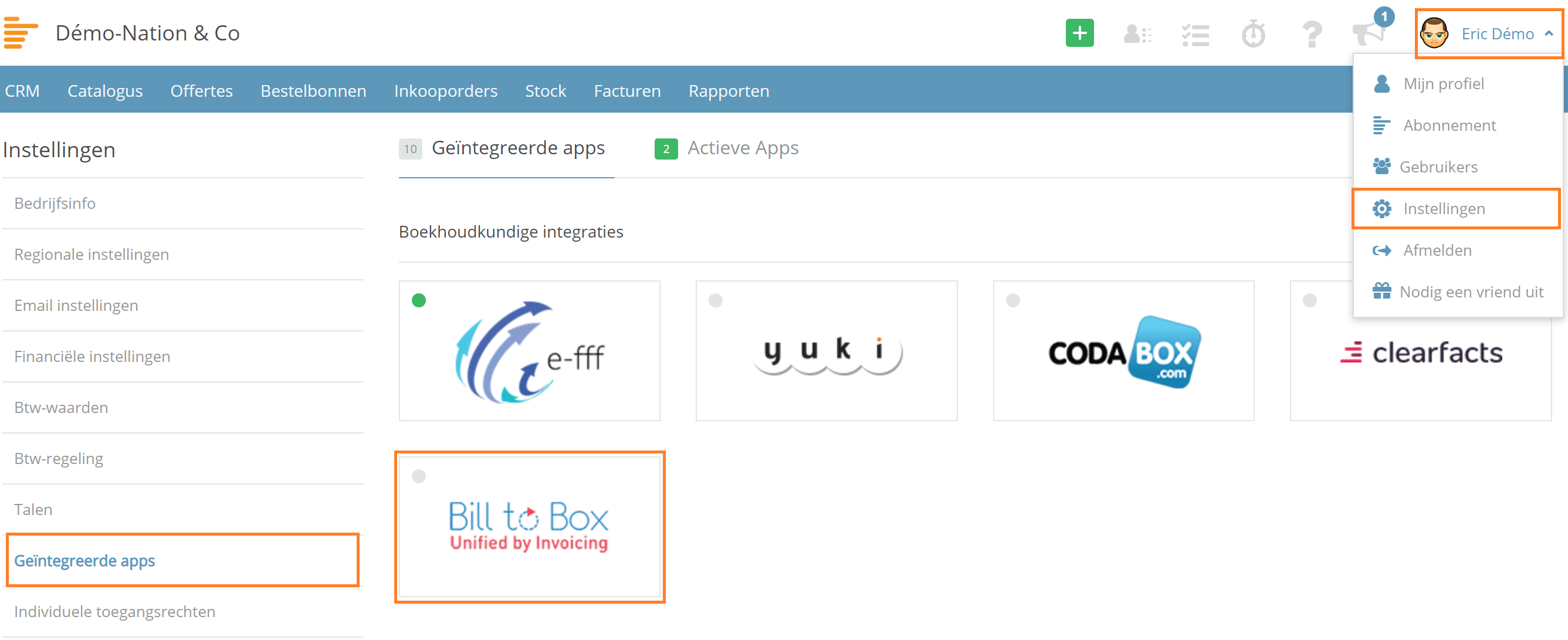Open Rapporten in the nav bar
The image size is (1568, 640).
tap(729, 91)
